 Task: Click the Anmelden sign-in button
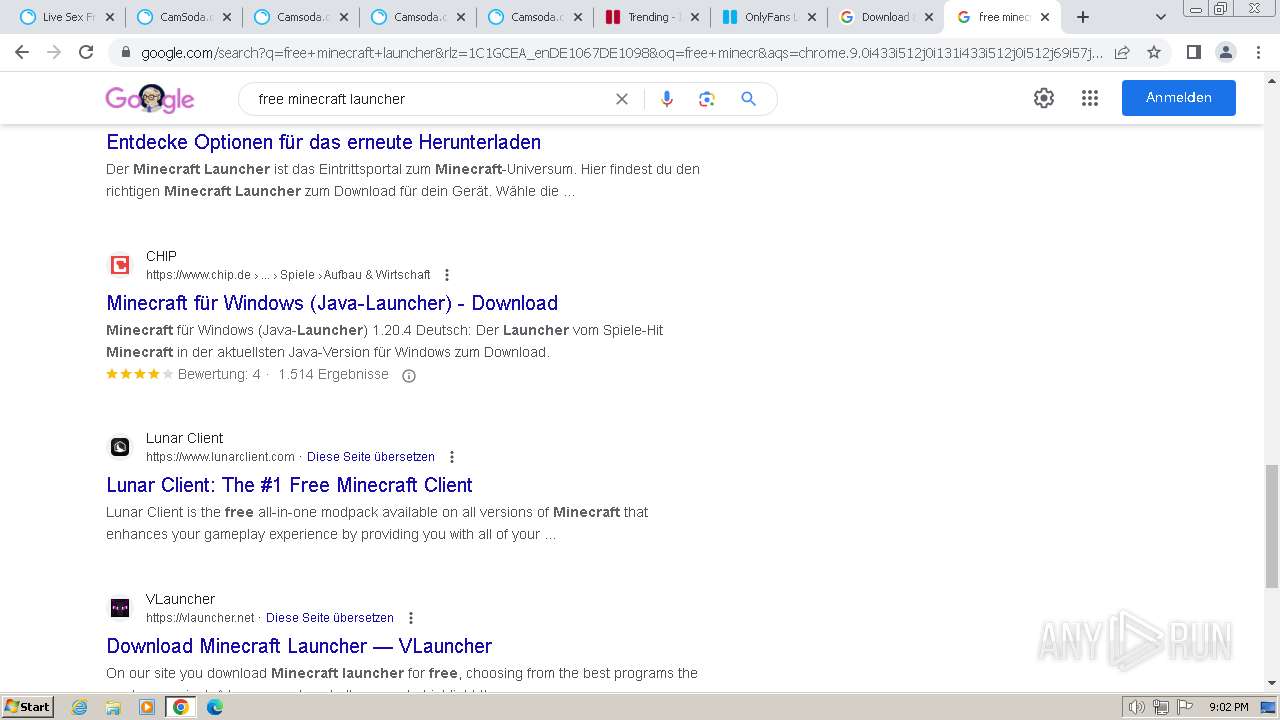1179,98
